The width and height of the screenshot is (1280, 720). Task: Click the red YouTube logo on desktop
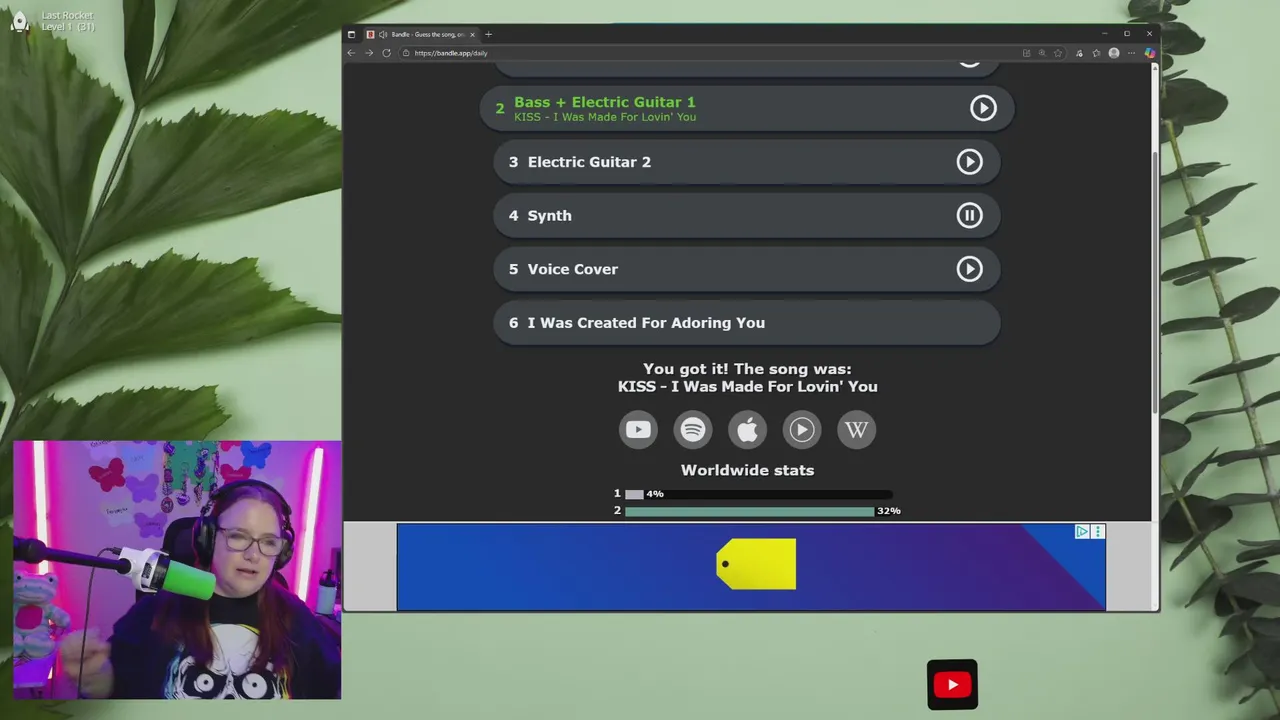[x=952, y=685]
